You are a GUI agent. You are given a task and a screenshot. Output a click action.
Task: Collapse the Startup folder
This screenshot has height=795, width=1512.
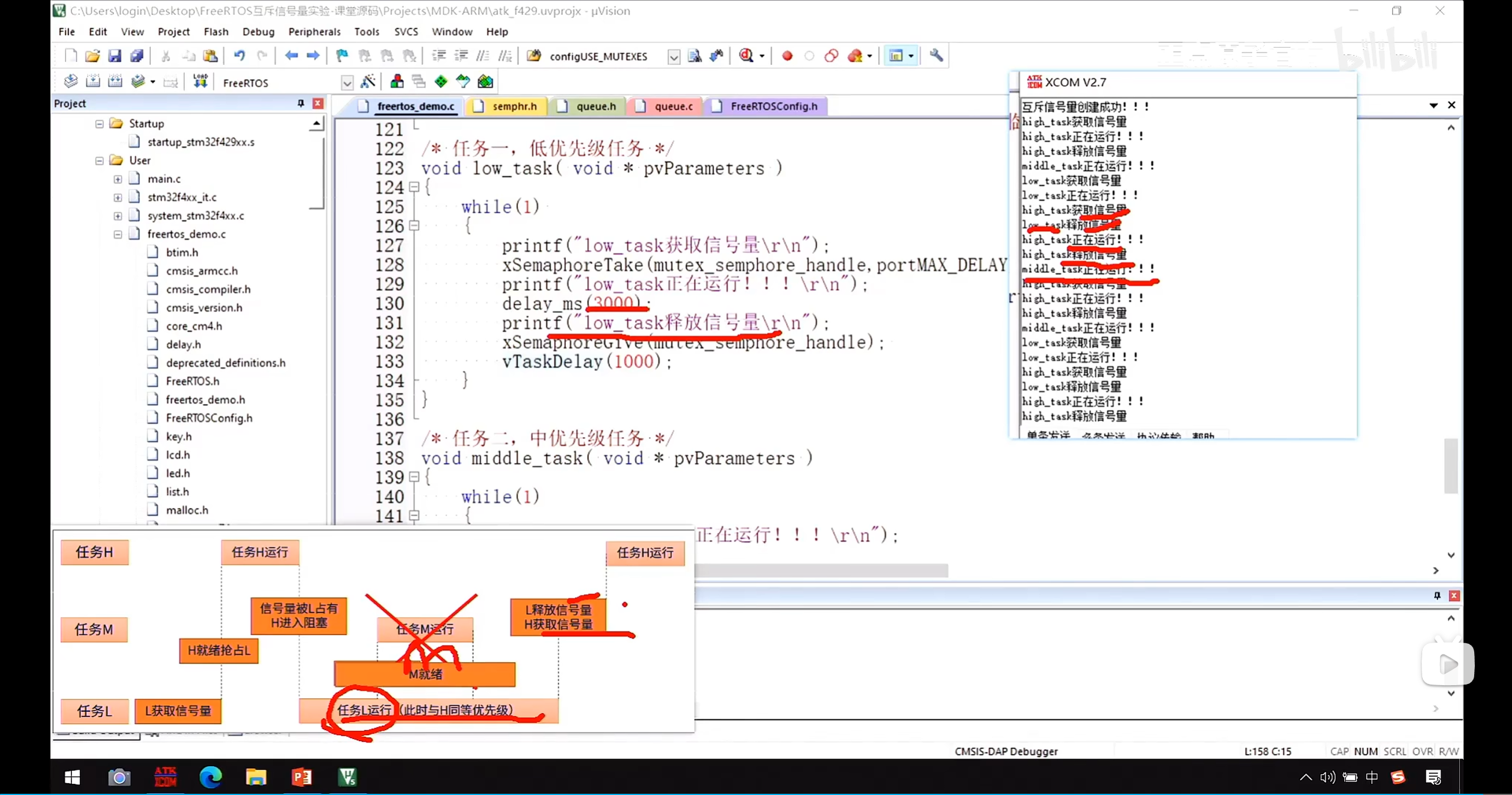pyautogui.click(x=99, y=124)
